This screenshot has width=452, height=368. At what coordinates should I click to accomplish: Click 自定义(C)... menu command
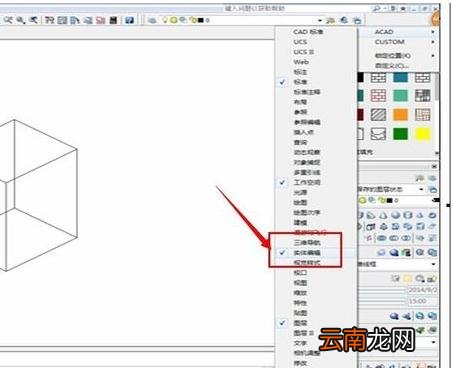coord(398,66)
